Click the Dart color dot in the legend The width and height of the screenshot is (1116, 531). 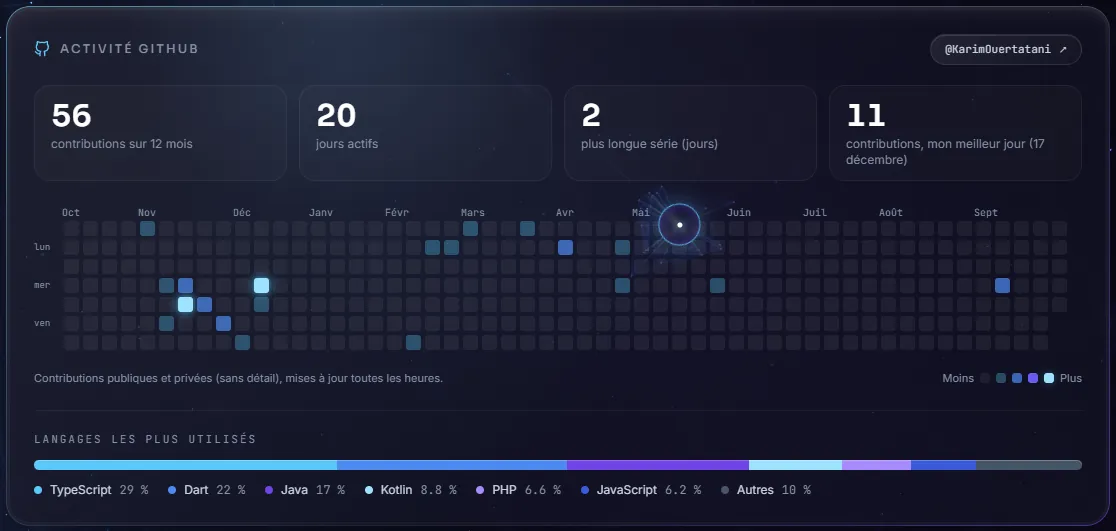(x=172, y=490)
